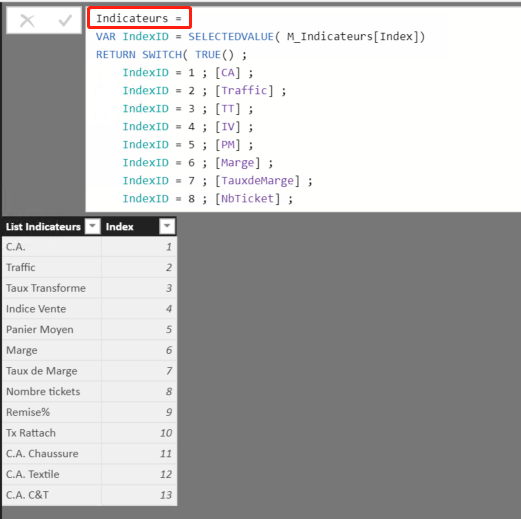The image size is (521, 519).
Task: Click the VAR keyword in the formula
Action: (x=106, y=36)
